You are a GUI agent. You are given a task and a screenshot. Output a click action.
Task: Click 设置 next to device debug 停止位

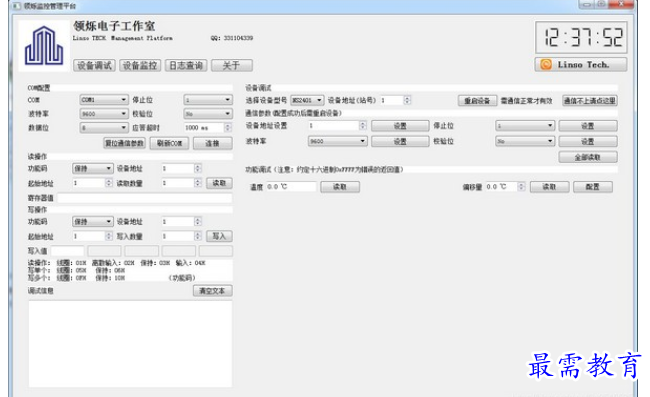(x=588, y=126)
